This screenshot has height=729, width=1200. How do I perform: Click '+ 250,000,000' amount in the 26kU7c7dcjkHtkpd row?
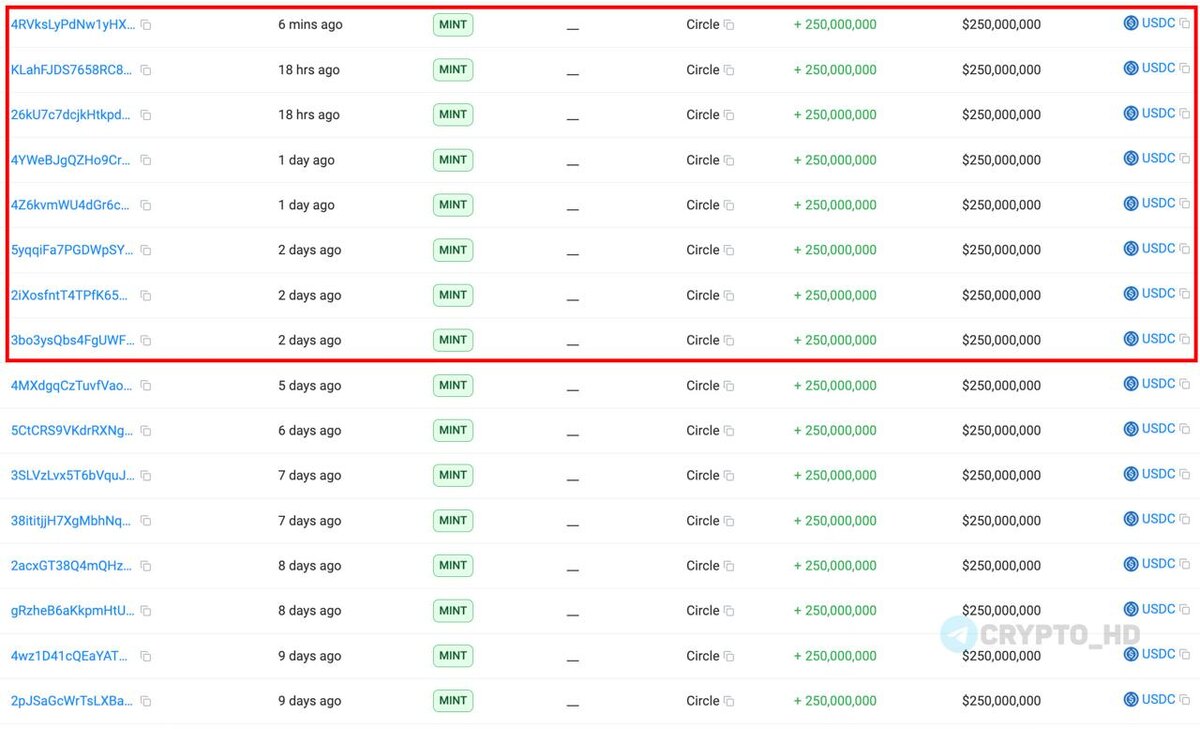point(835,115)
